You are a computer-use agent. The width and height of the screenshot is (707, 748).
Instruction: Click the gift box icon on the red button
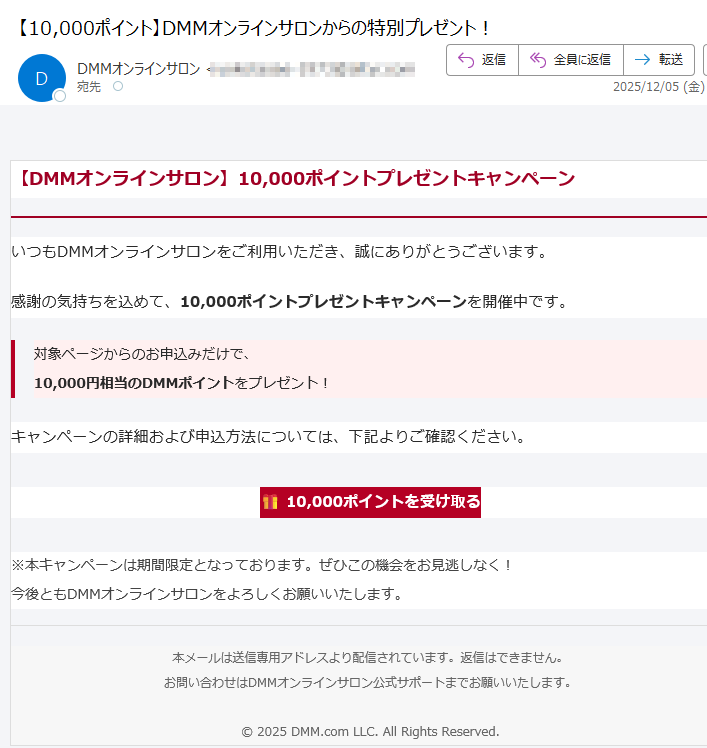point(270,502)
